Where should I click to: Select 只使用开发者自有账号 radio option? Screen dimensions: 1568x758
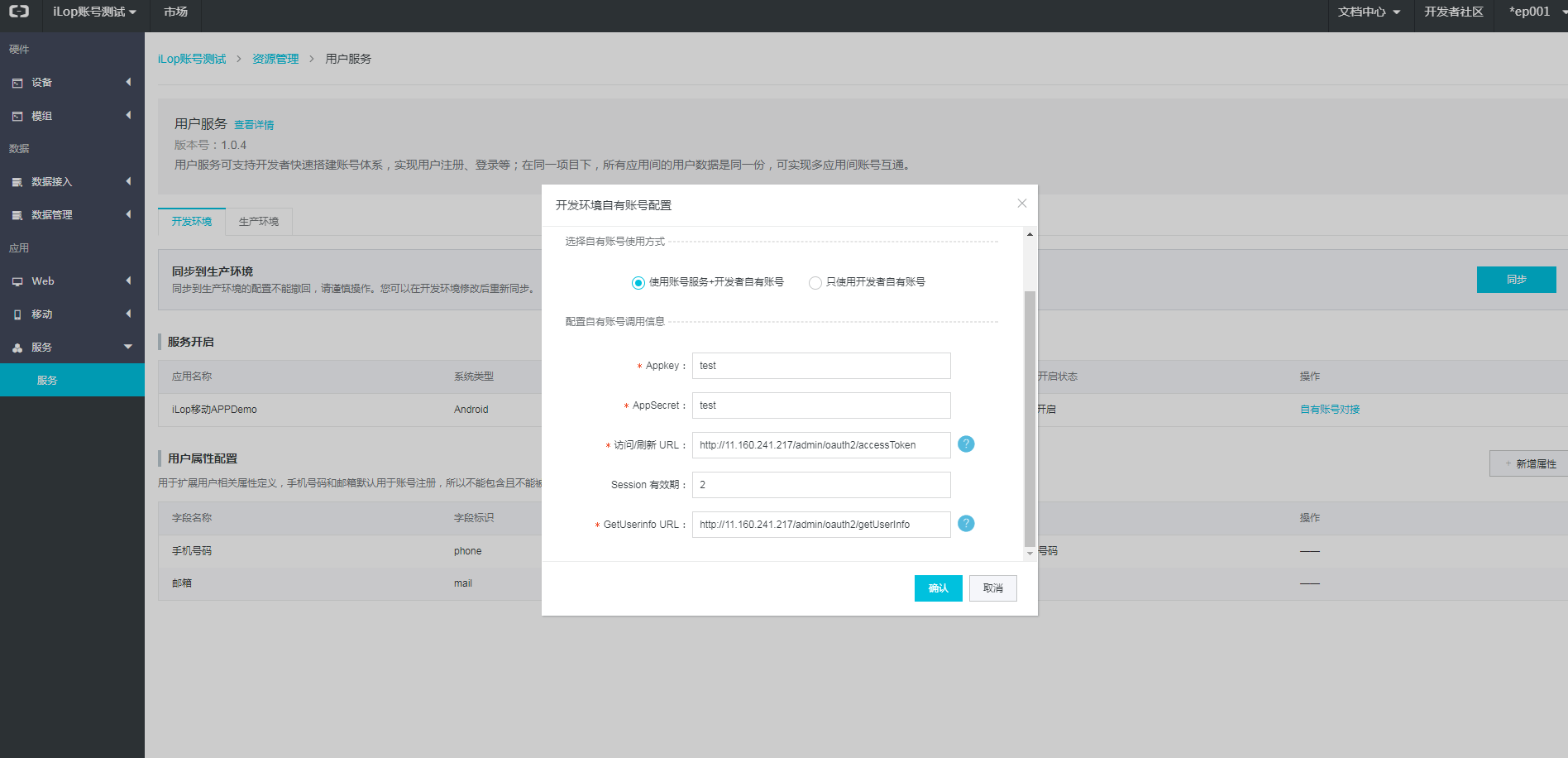pyautogui.click(x=815, y=283)
